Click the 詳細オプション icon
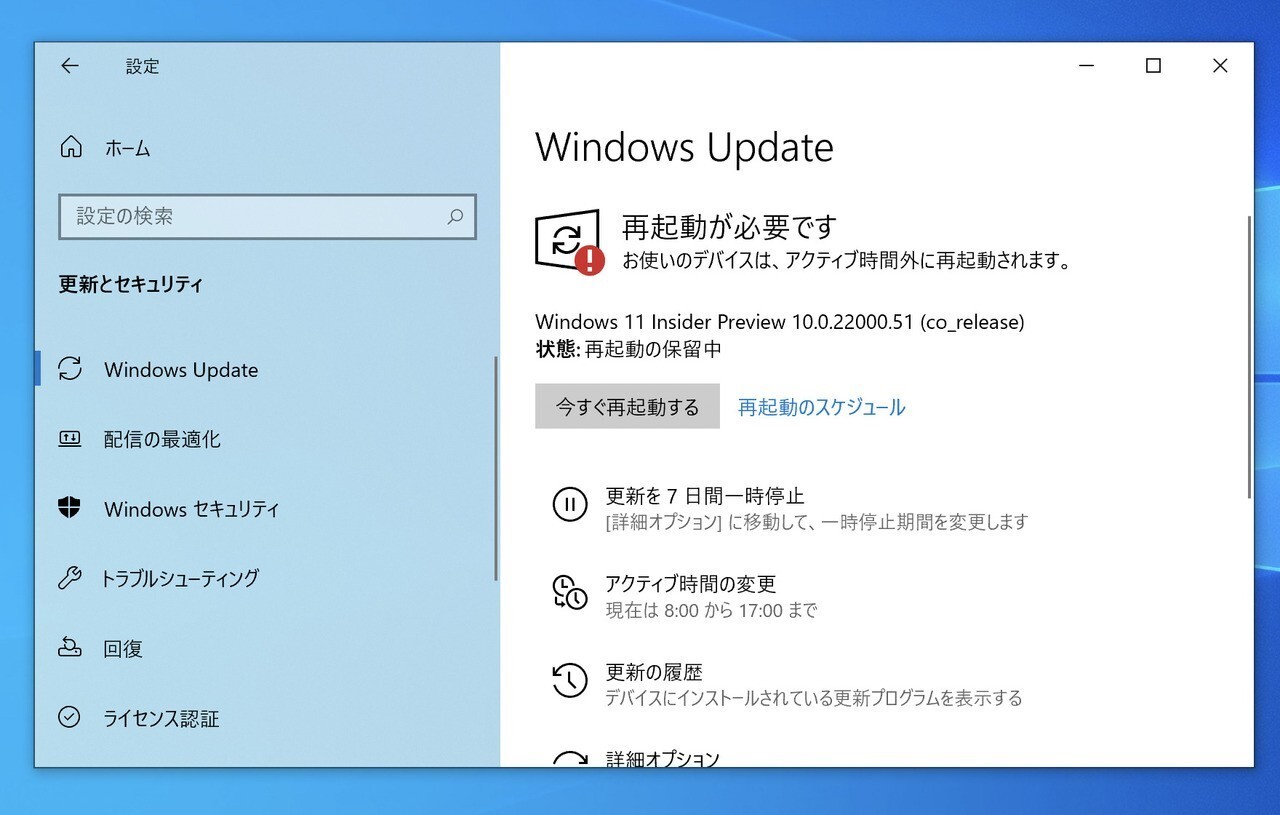This screenshot has width=1280, height=815. (570, 757)
